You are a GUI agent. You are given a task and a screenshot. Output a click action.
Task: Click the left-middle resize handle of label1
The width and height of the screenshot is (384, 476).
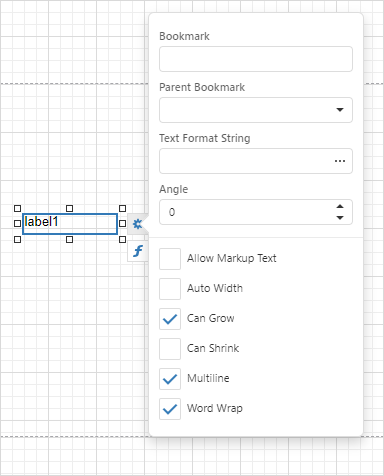[18, 223]
